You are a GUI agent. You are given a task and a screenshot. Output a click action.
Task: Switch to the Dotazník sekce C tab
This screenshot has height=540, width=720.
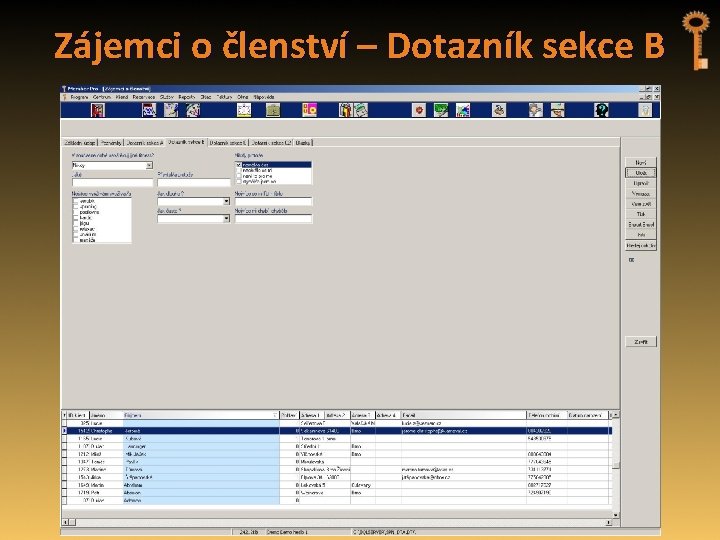click(x=228, y=143)
